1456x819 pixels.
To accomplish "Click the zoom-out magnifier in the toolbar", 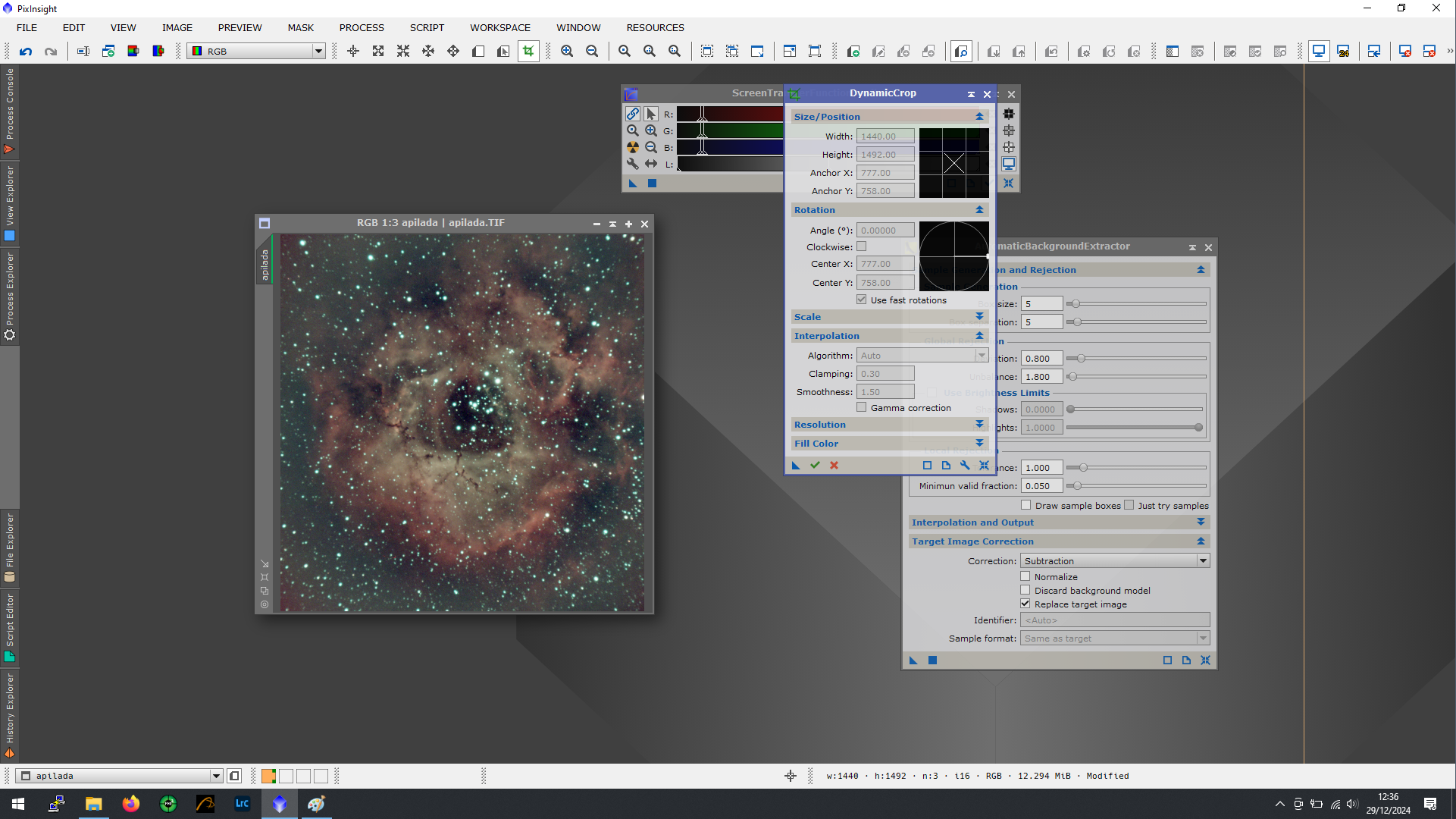I will point(592,52).
